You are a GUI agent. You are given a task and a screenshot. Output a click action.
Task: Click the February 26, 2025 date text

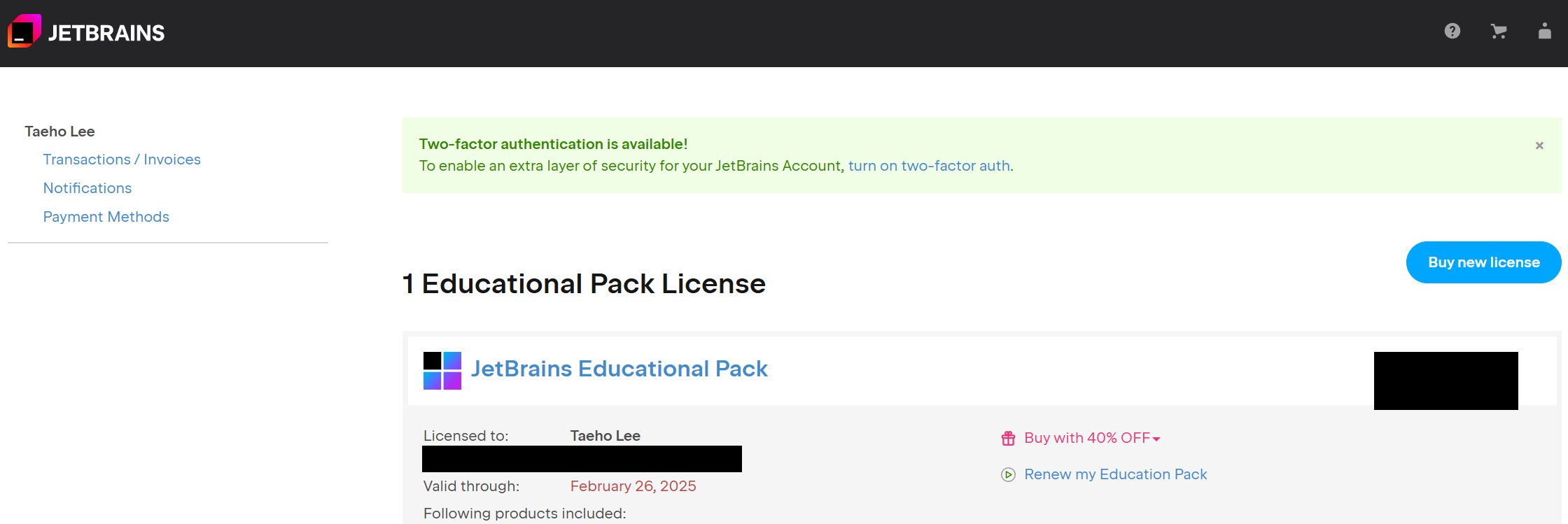[x=633, y=486]
